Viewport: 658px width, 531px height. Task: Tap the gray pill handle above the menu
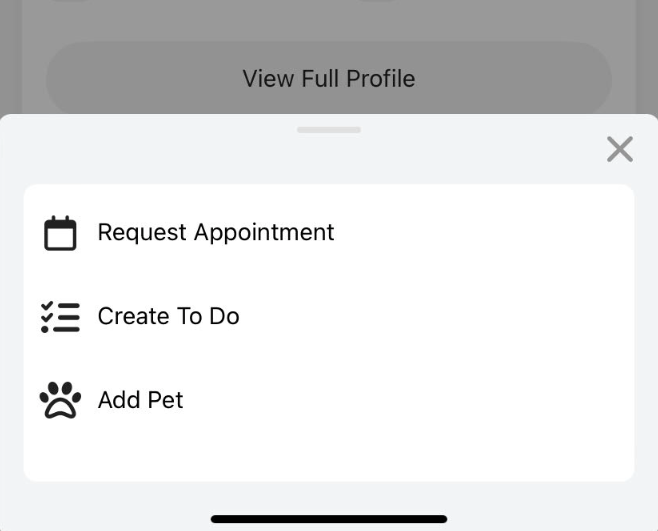point(329,130)
